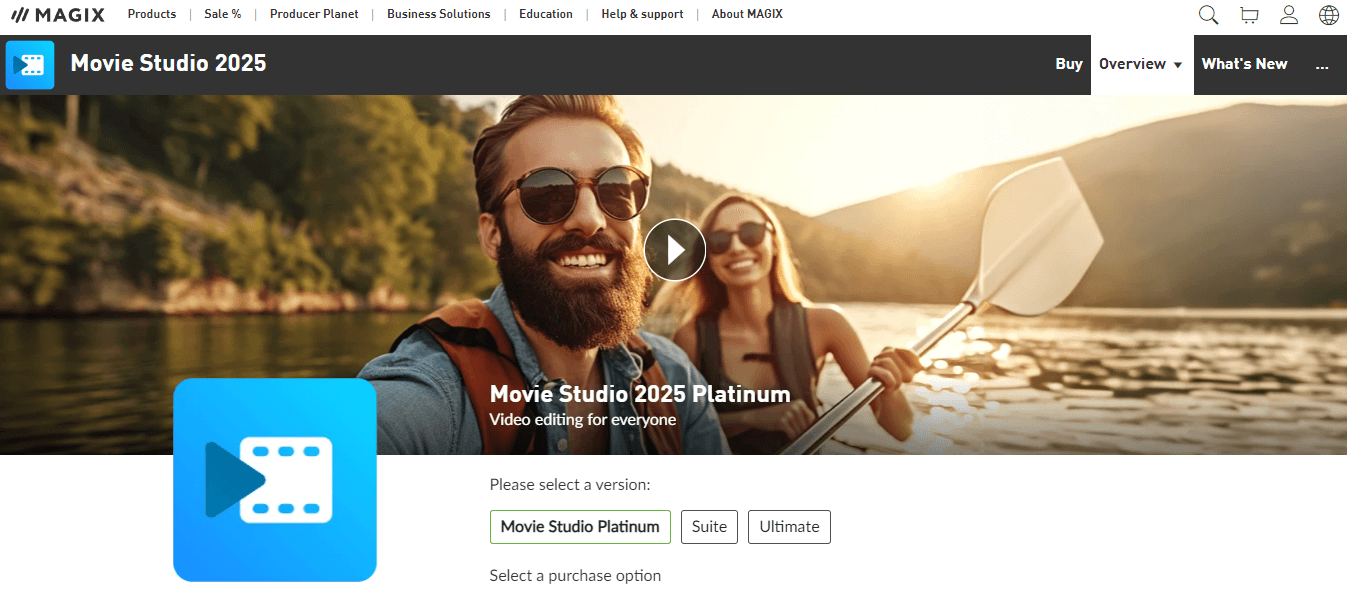Click the Movie Studio 2025 title
This screenshot has height=596, width=1347.
(x=168, y=64)
